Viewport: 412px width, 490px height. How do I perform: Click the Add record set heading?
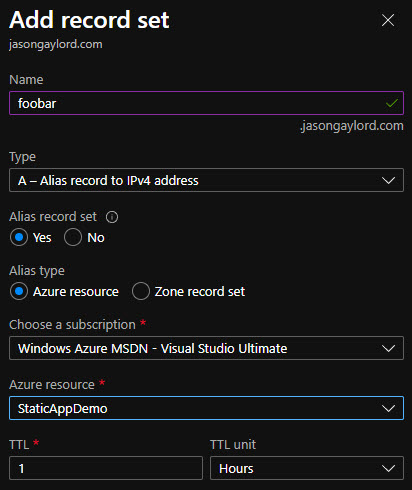(89, 20)
